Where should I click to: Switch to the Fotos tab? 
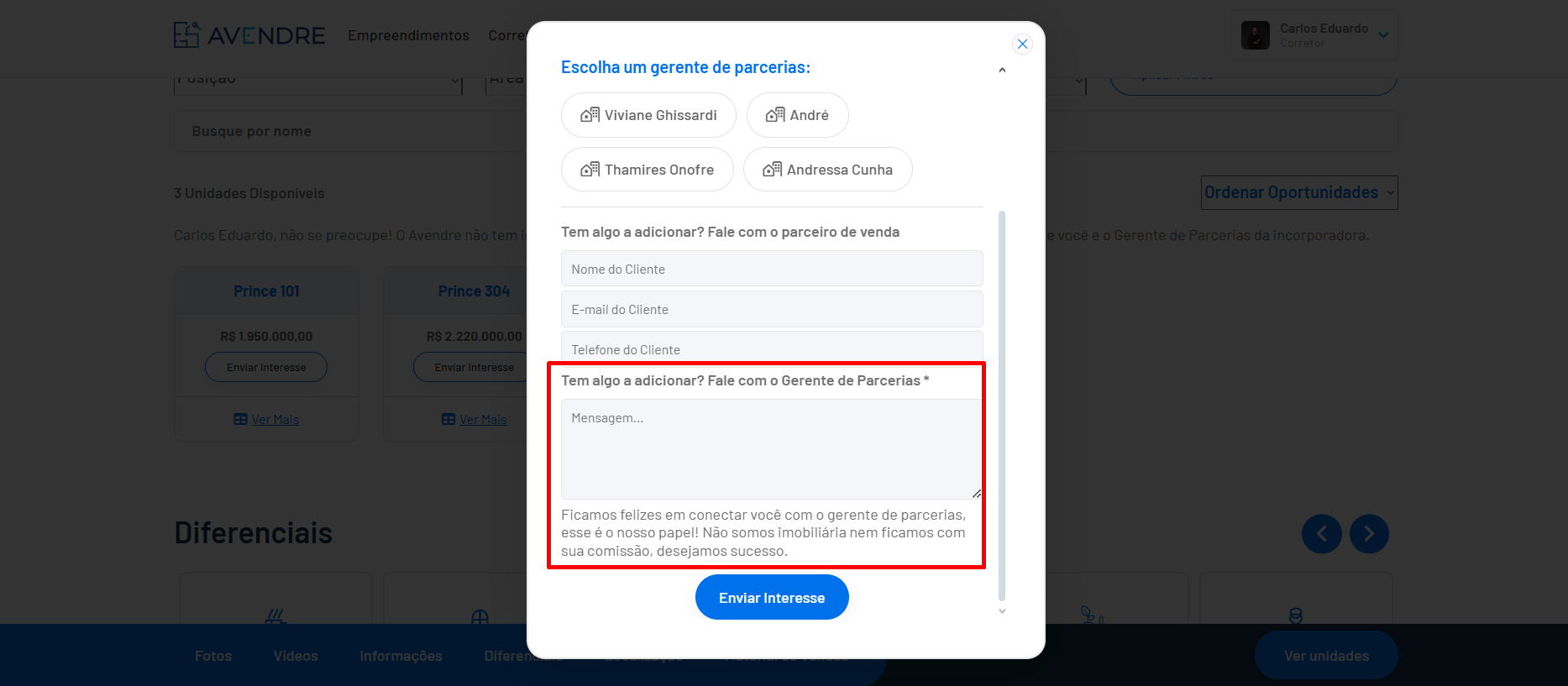click(x=213, y=656)
